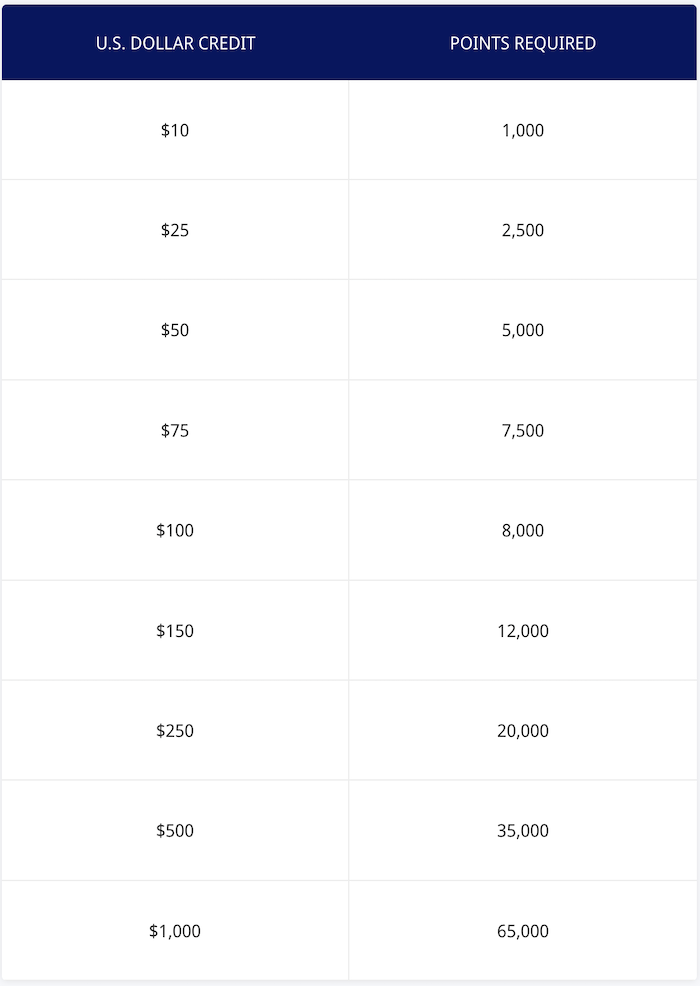
Task: Select the $1,000 credit cell
Action: pos(175,931)
